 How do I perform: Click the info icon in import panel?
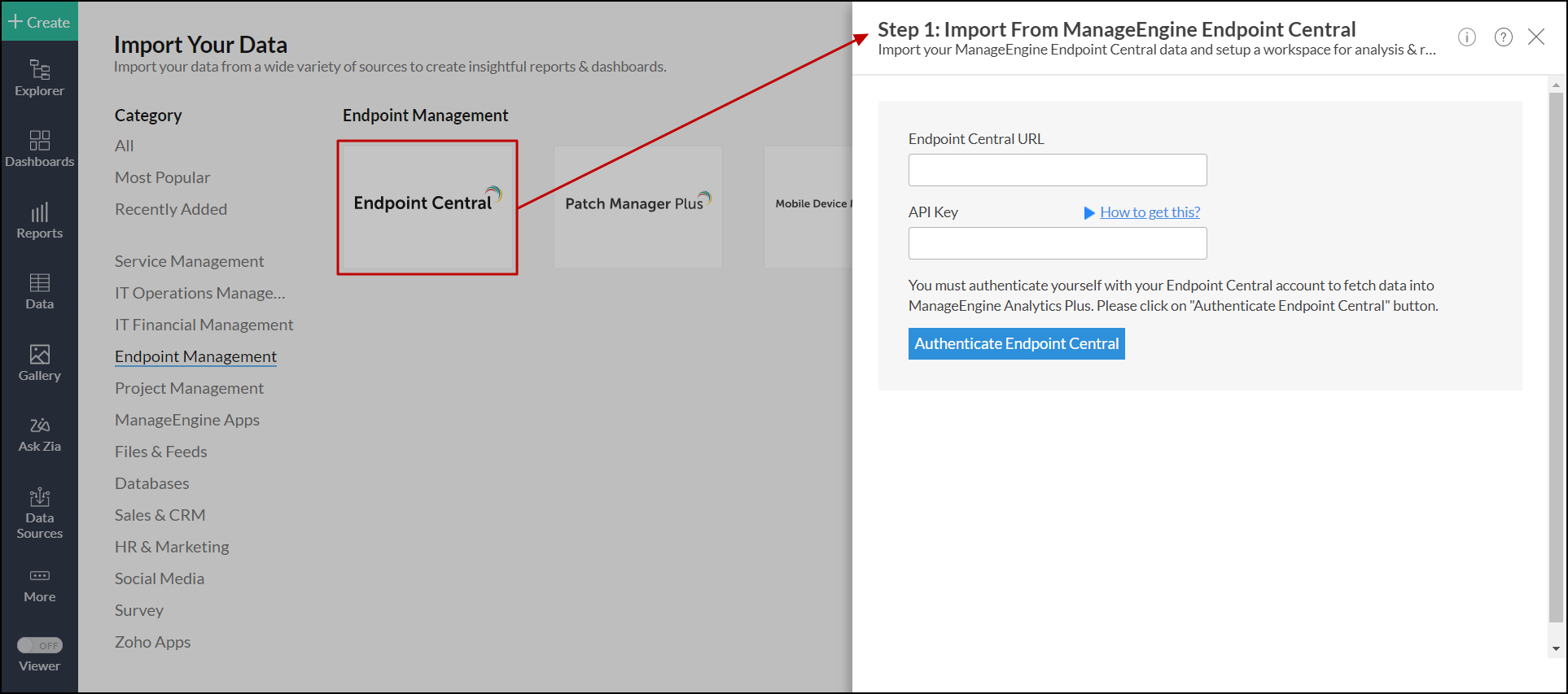tap(1466, 37)
